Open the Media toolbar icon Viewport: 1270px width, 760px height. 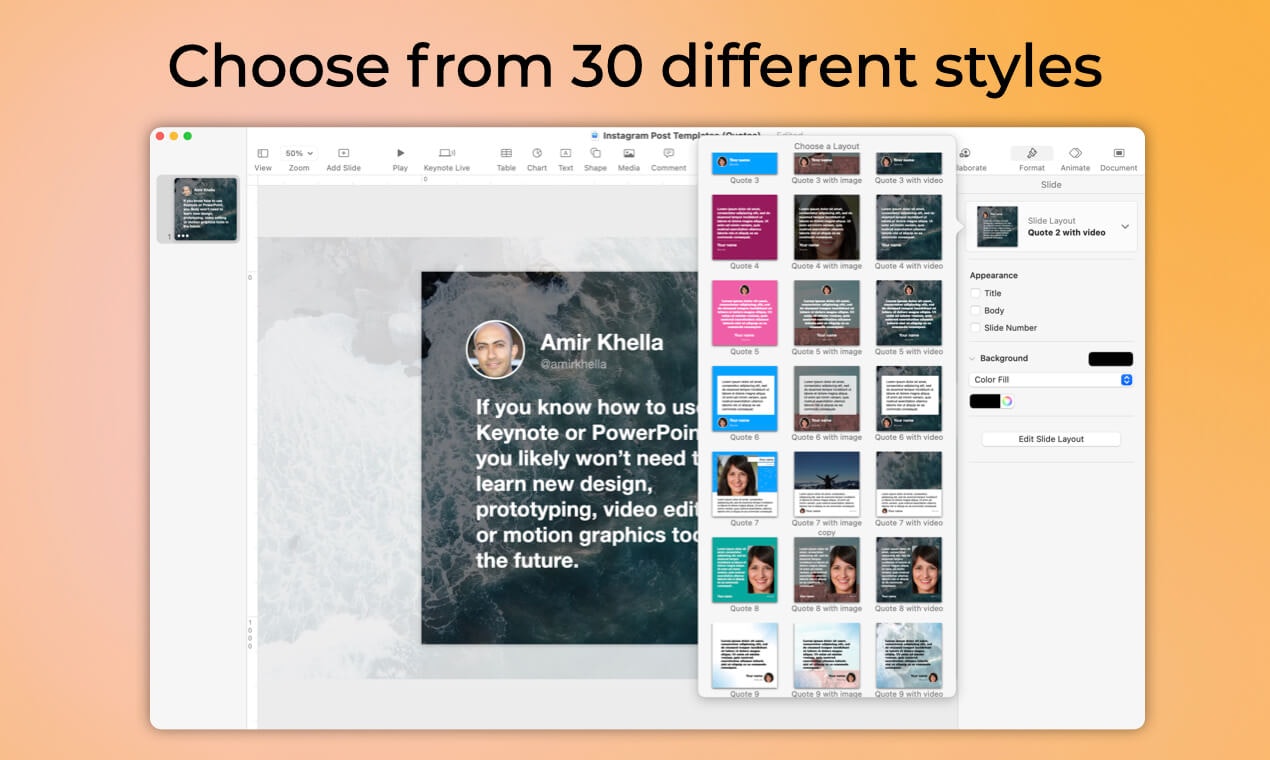coord(629,153)
